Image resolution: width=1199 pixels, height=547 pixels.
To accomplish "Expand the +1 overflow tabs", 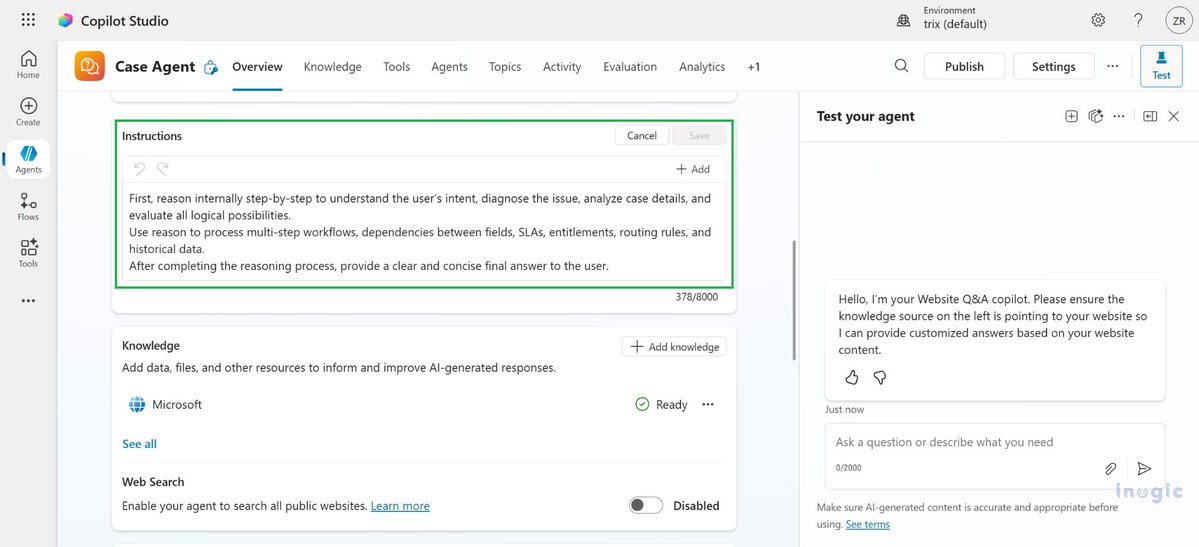I will pyautogui.click(x=754, y=67).
